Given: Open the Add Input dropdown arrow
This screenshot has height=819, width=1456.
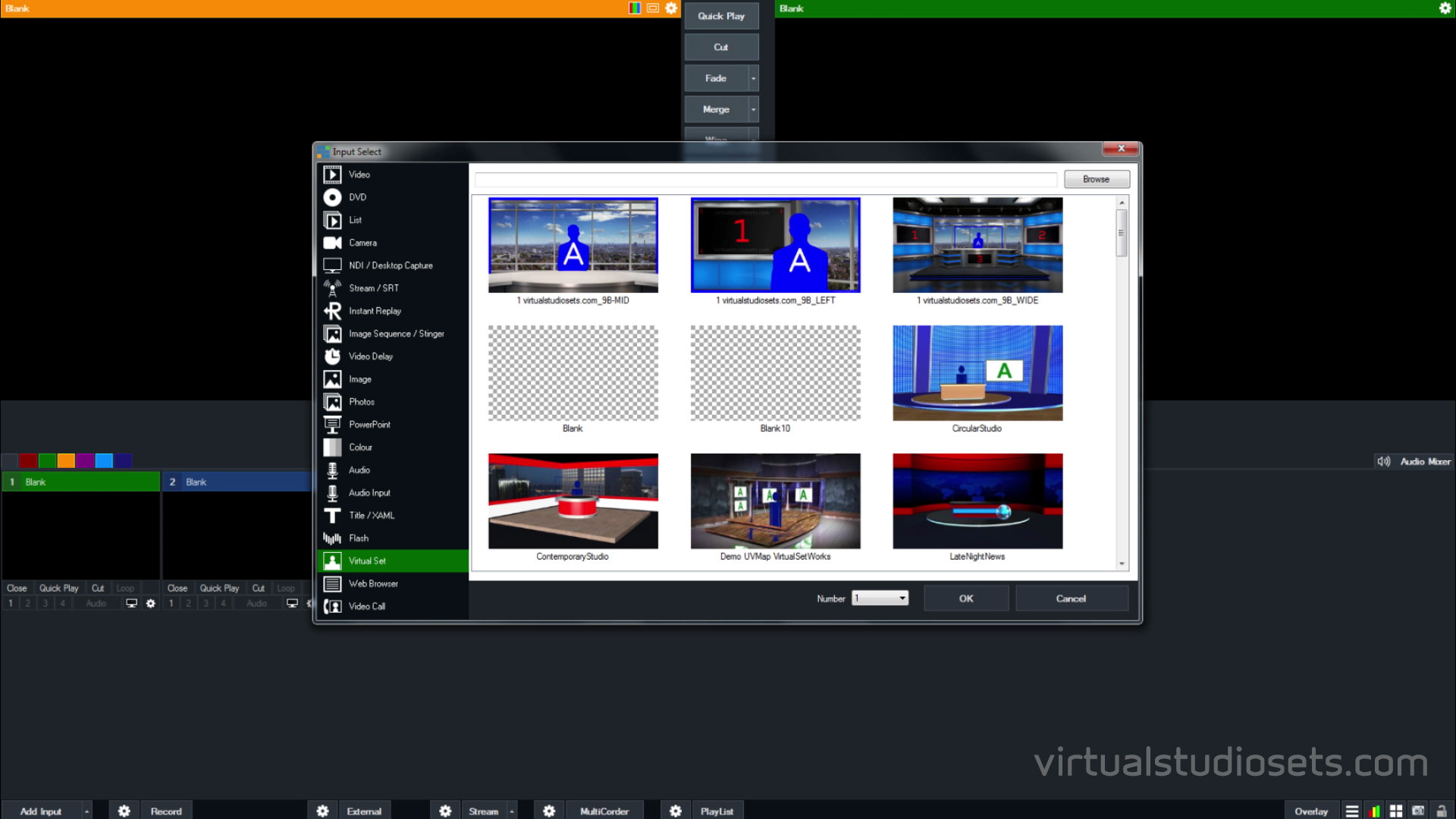Looking at the screenshot, I should 87,811.
